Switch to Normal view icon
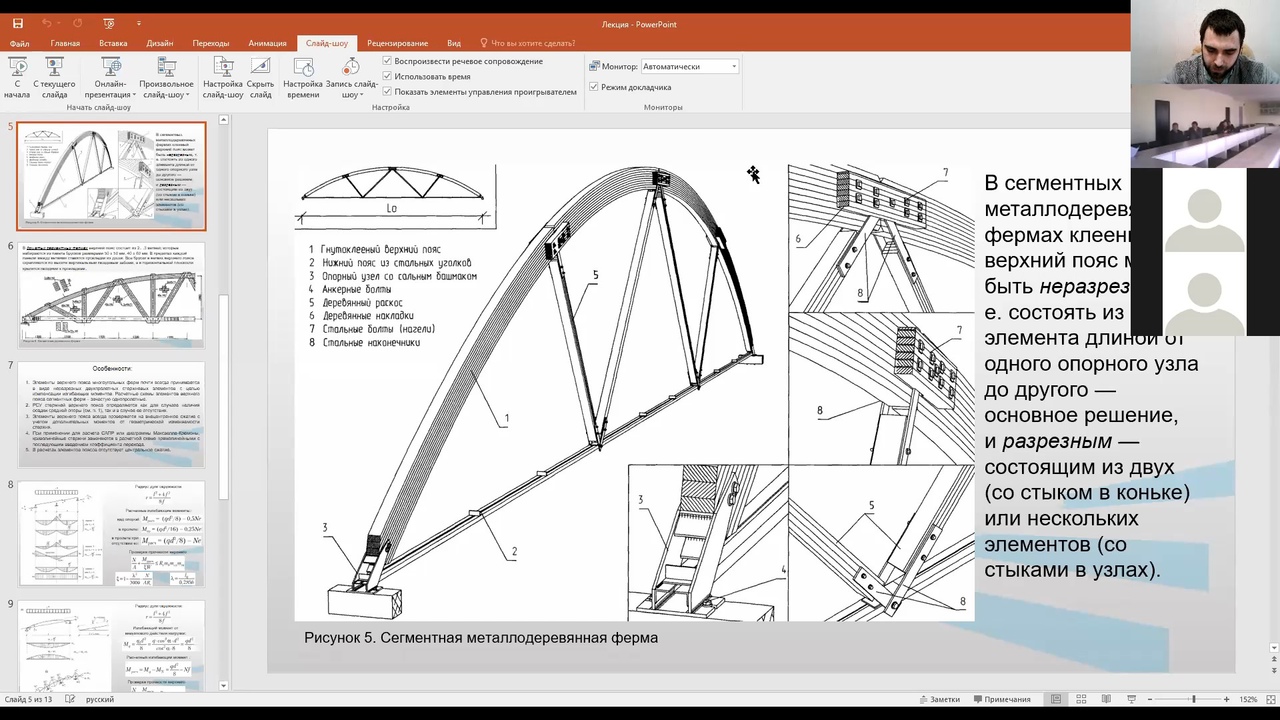This screenshot has height=720, width=1280. 1056,699
